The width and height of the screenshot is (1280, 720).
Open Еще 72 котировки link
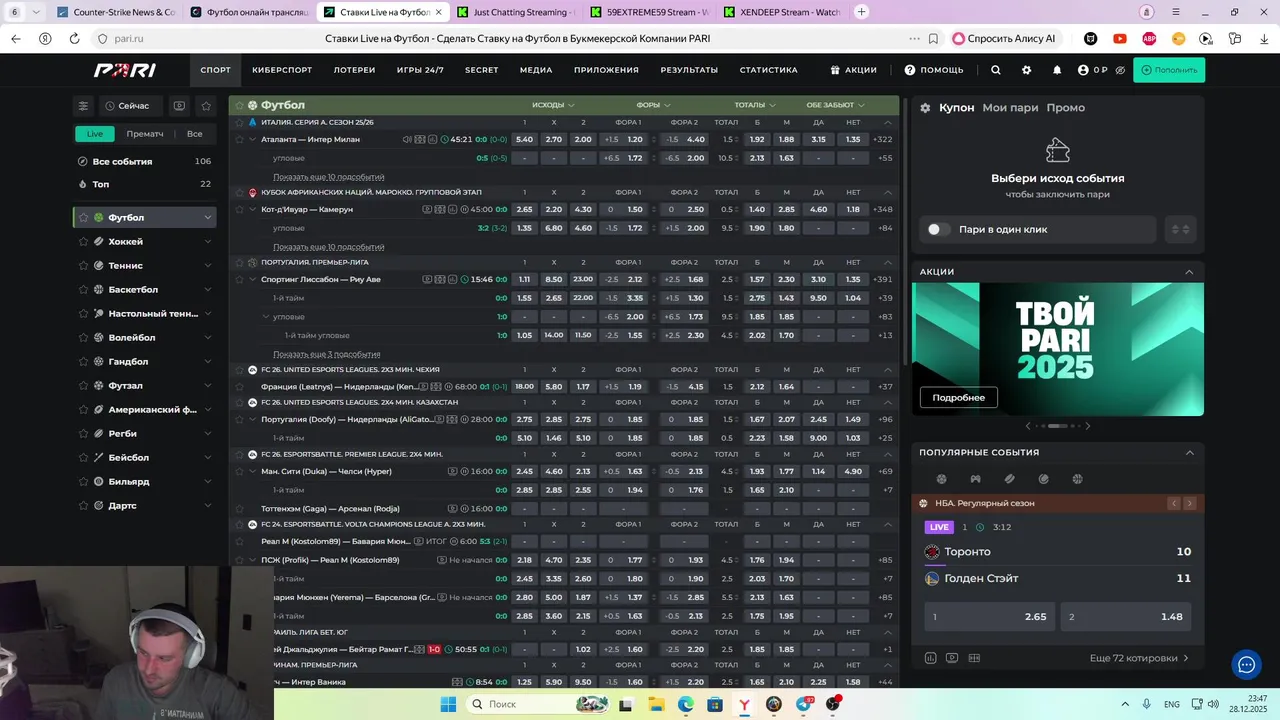tap(1139, 658)
